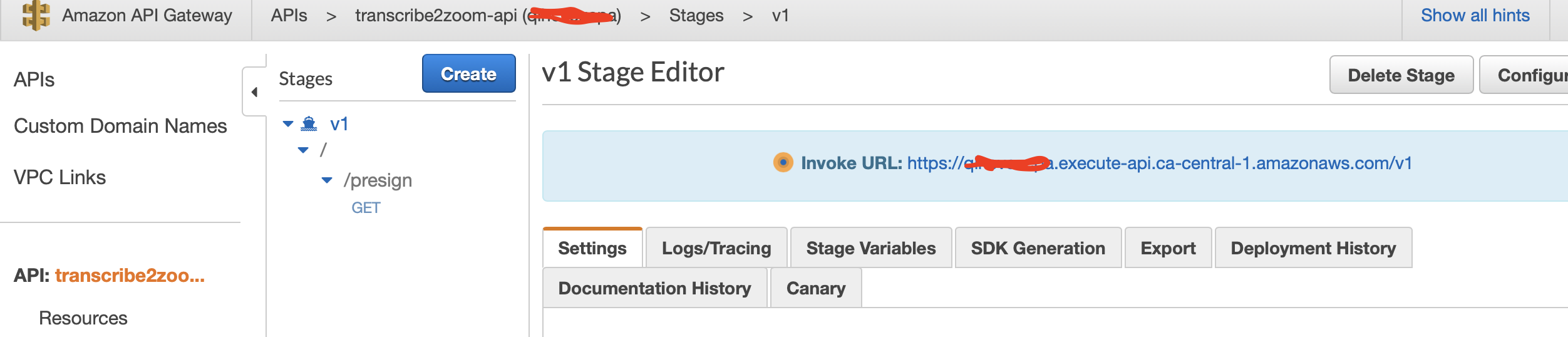The height and width of the screenshot is (337, 1568).
Task: Open VPC Links in sidebar
Action: tap(60, 177)
